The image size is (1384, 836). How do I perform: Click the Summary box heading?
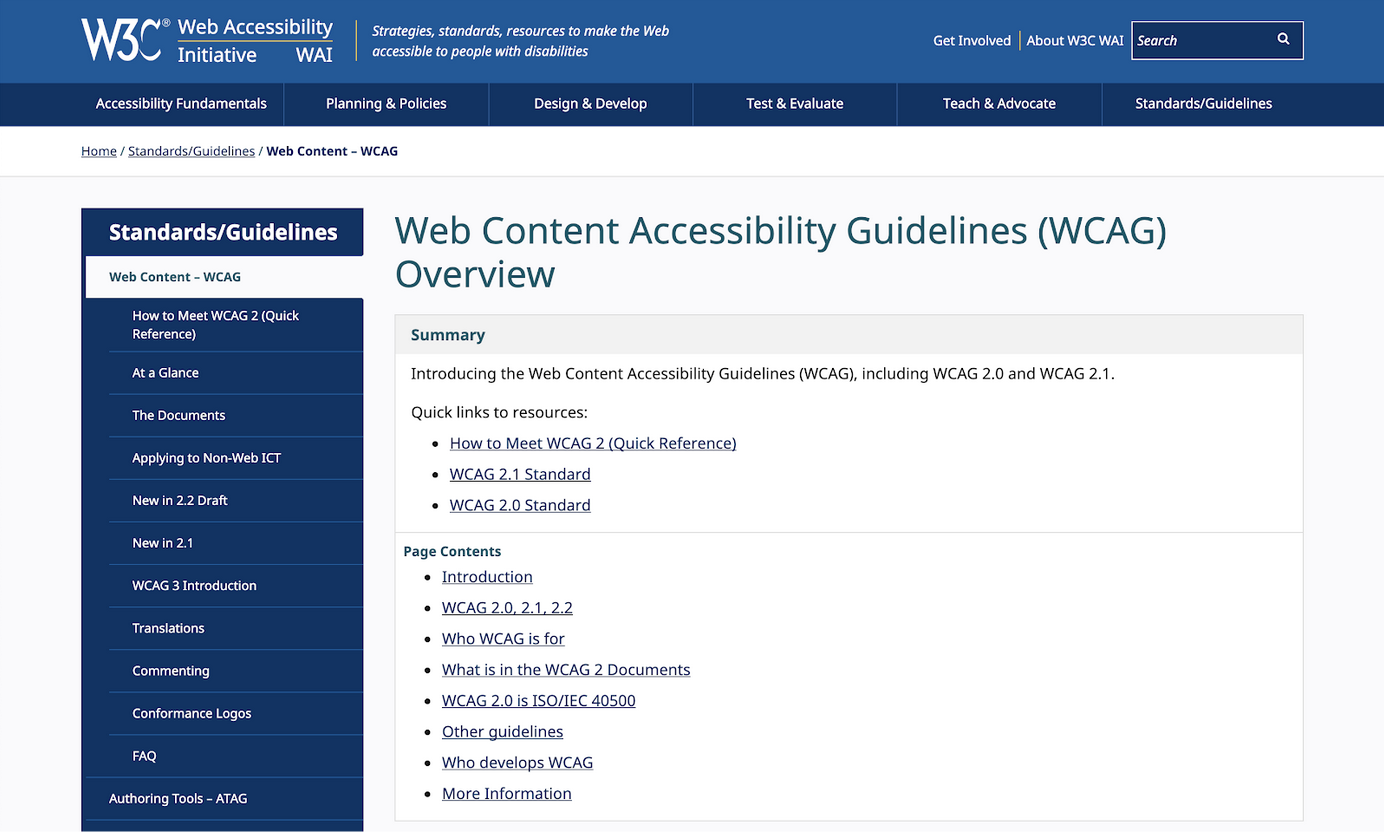coord(448,335)
